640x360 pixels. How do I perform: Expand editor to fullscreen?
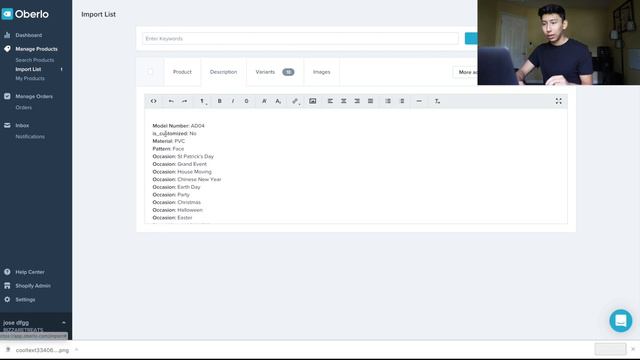pyautogui.click(x=558, y=101)
